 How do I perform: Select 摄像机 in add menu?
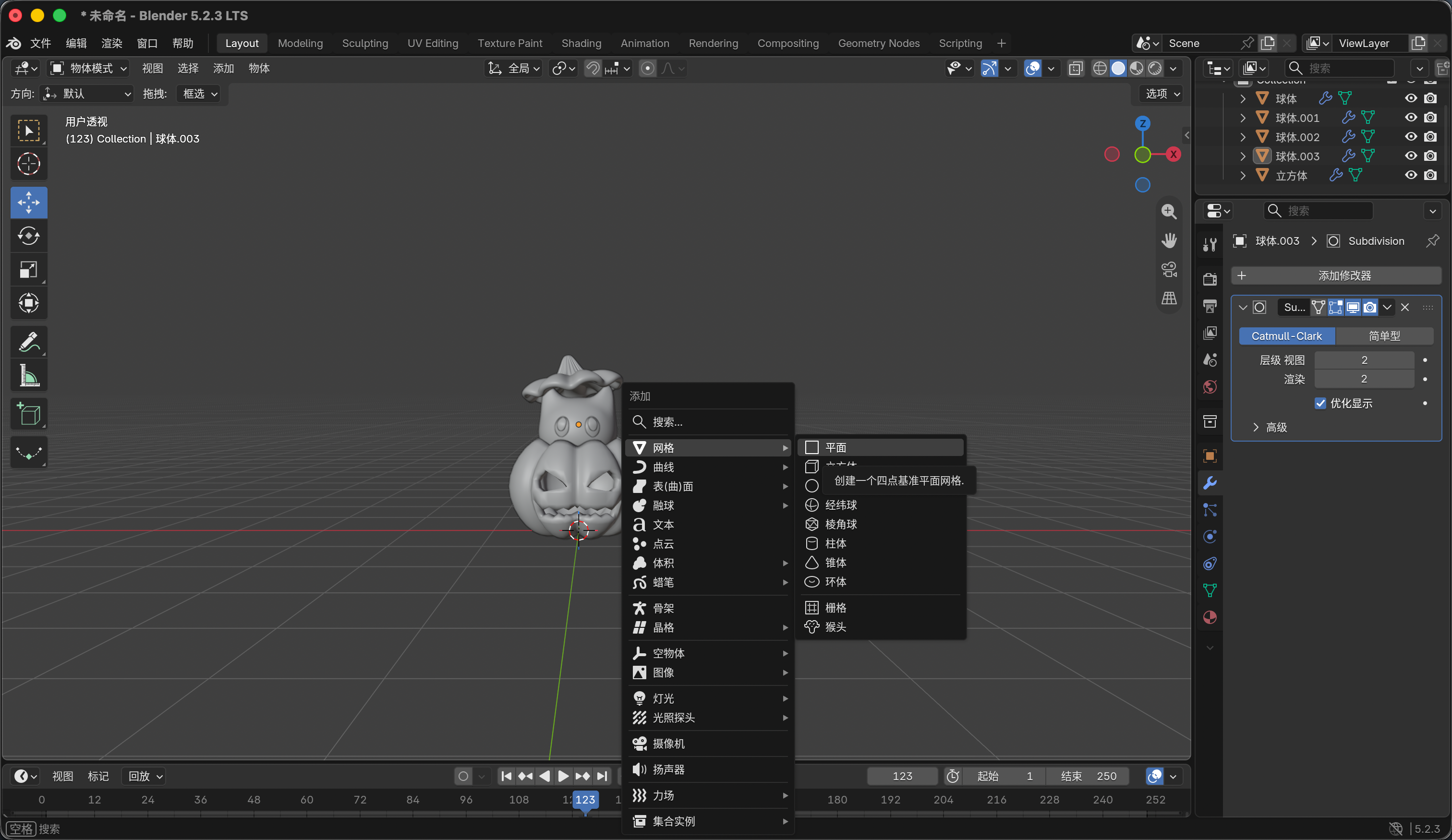point(709,743)
